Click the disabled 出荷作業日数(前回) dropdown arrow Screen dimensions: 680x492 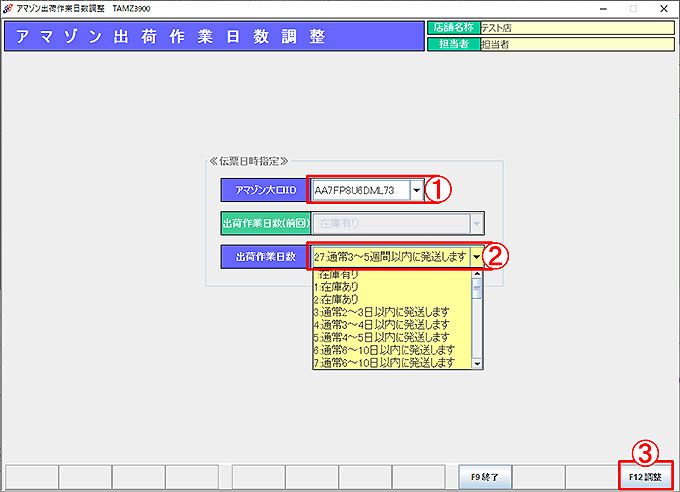pyautogui.click(x=477, y=223)
